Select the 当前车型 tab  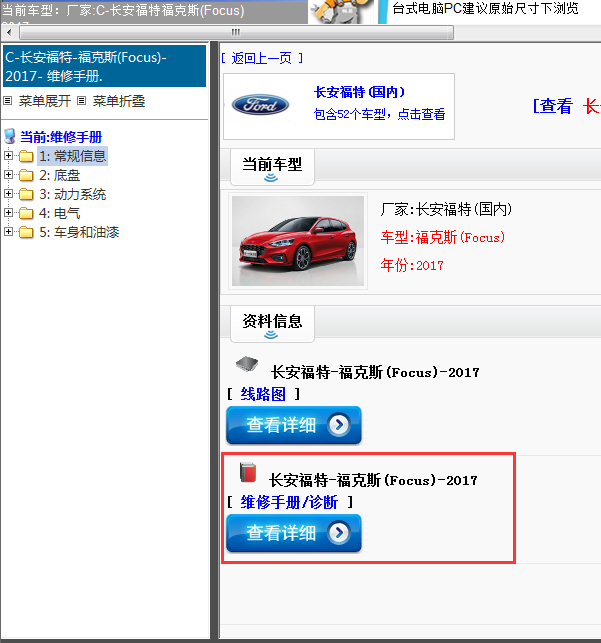[x=272, y=167]
